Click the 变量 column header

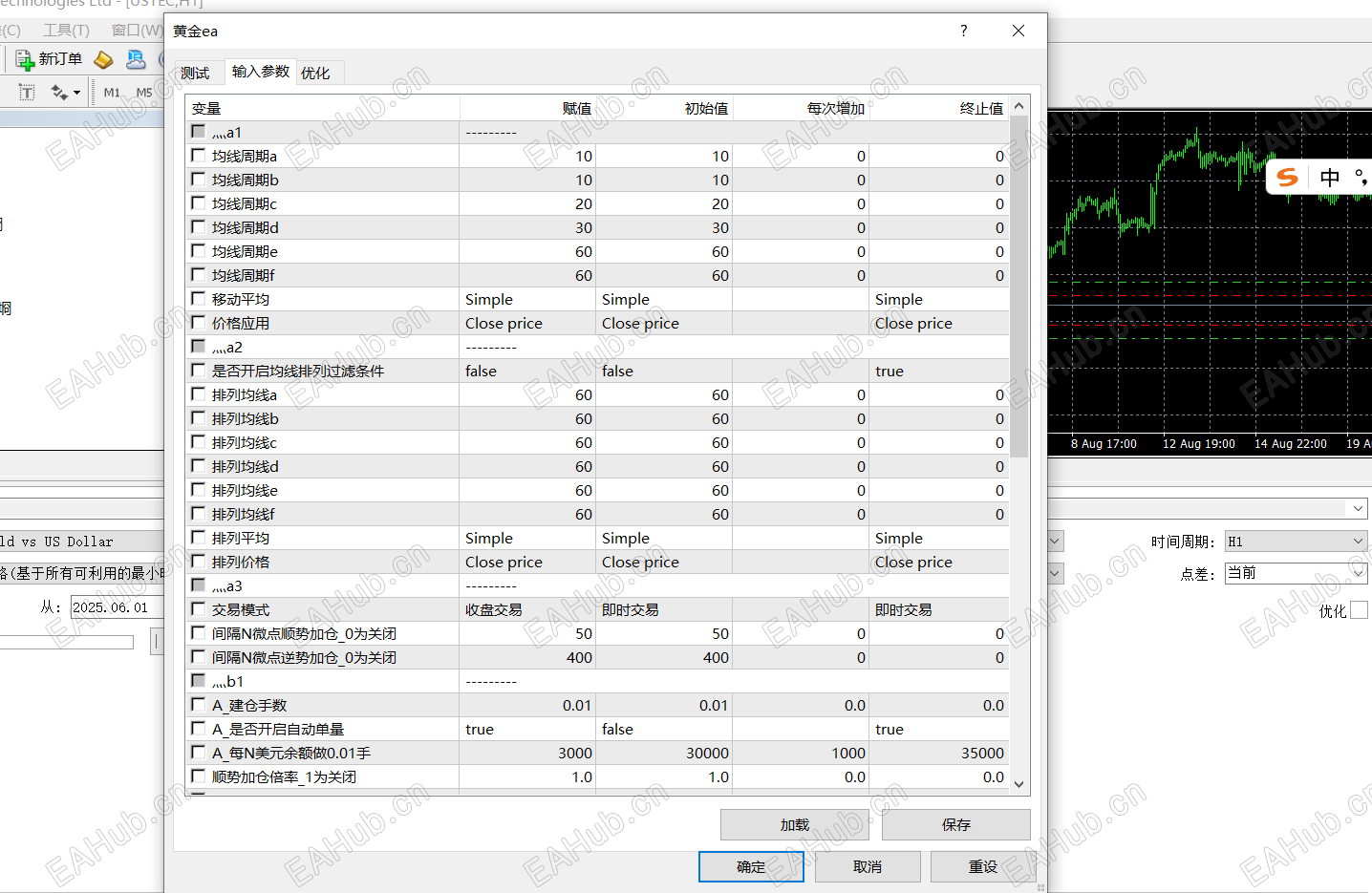coord(323,108)
